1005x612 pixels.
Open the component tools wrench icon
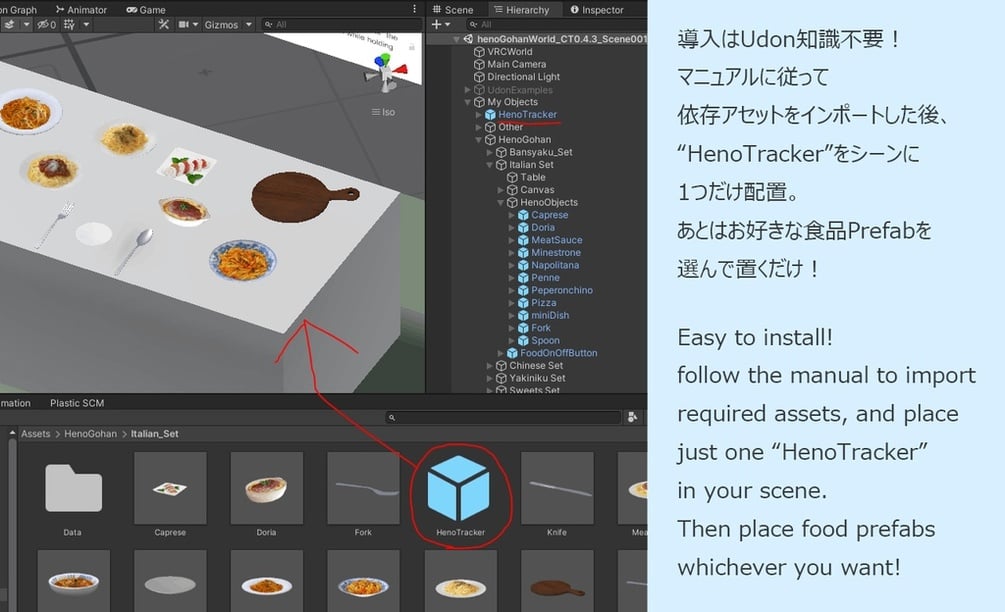[164, 24]
